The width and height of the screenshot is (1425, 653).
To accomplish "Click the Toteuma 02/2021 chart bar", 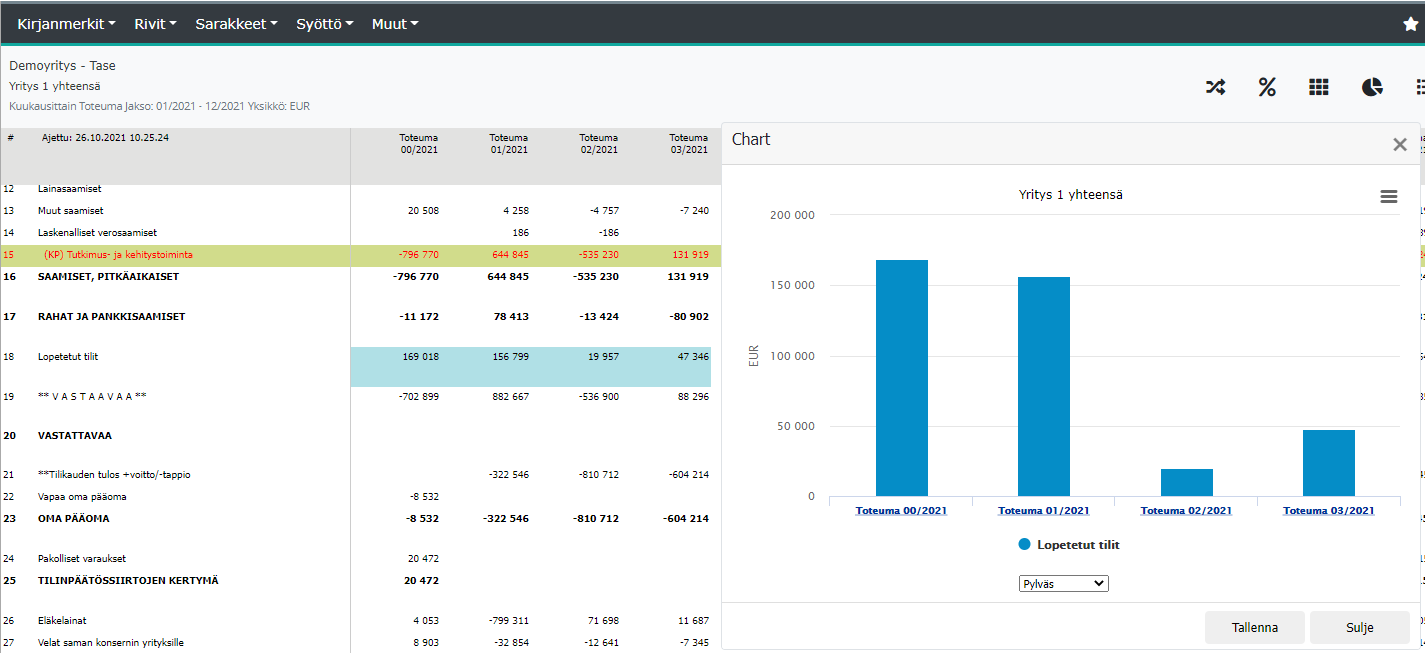I will (1186, 482).
